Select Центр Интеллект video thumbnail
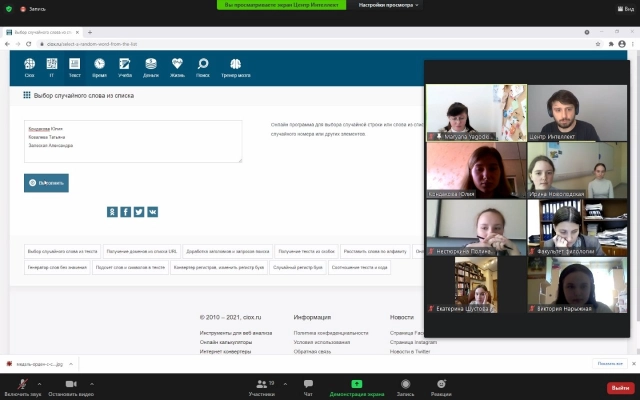640x400 pixels. click(577, 113)
